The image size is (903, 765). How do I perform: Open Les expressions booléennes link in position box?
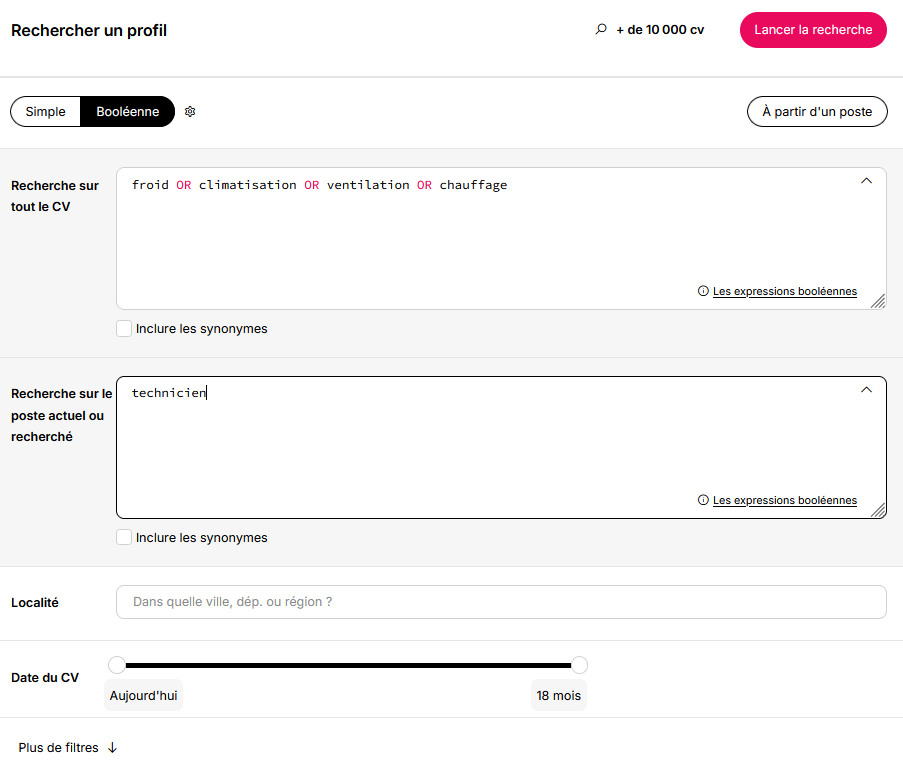tap(784, 501)
